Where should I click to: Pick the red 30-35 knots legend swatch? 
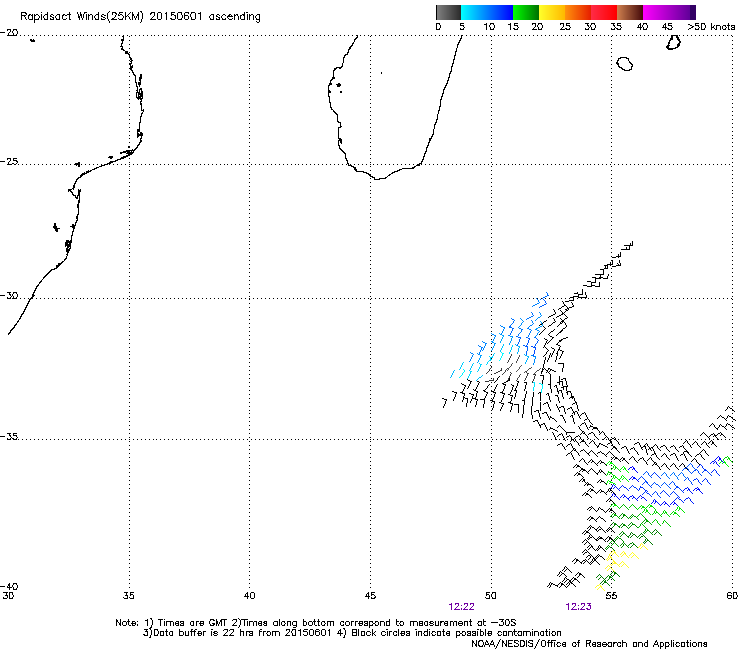point(604,12)
